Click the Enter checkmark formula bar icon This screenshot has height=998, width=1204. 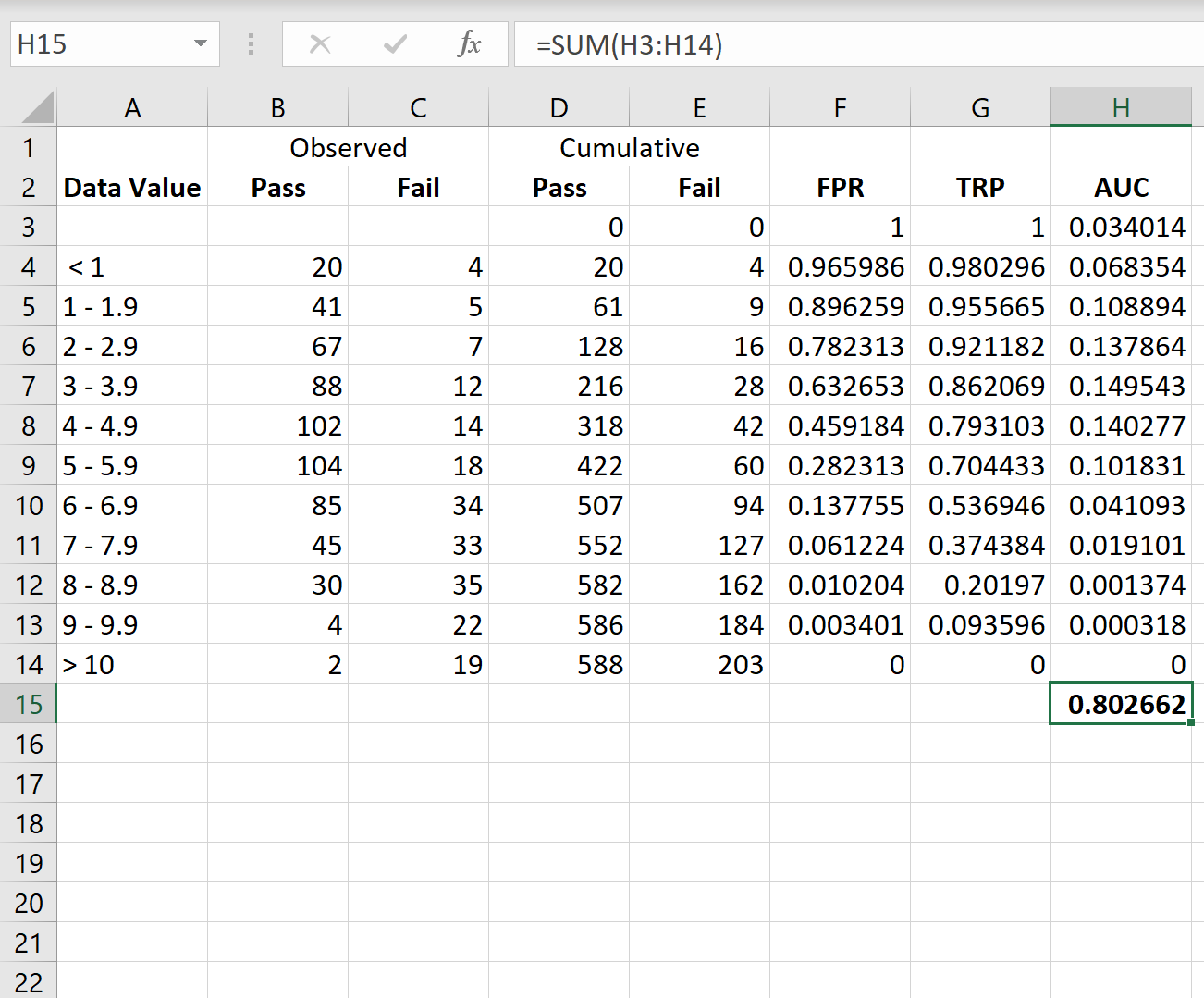click(x=396, y=44)
